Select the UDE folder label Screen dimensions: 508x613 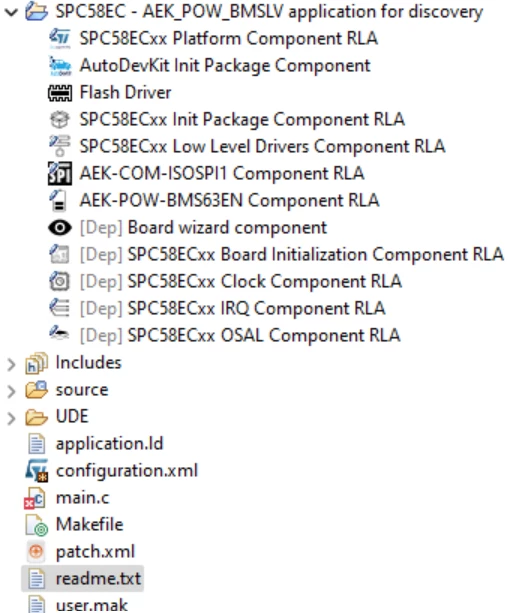(72, 416)
